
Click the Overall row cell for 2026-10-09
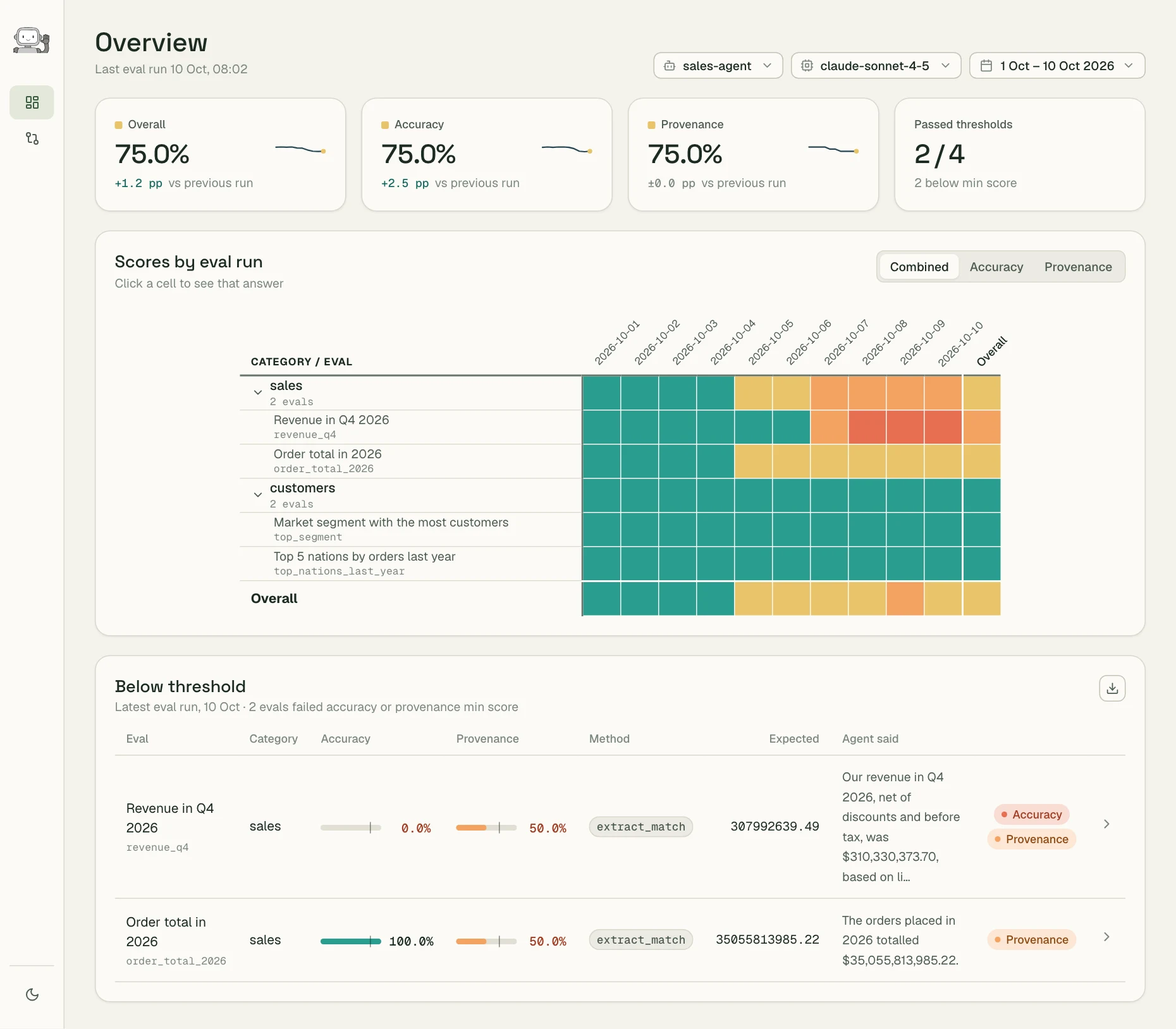(x=905, y=599)
